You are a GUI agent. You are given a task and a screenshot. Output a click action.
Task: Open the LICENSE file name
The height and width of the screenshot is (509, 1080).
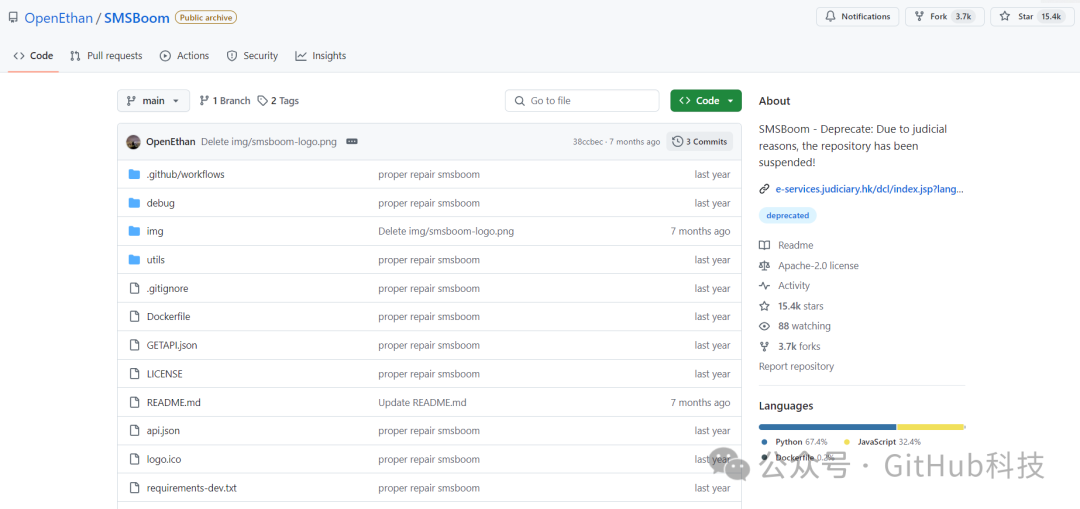point(165,374)
